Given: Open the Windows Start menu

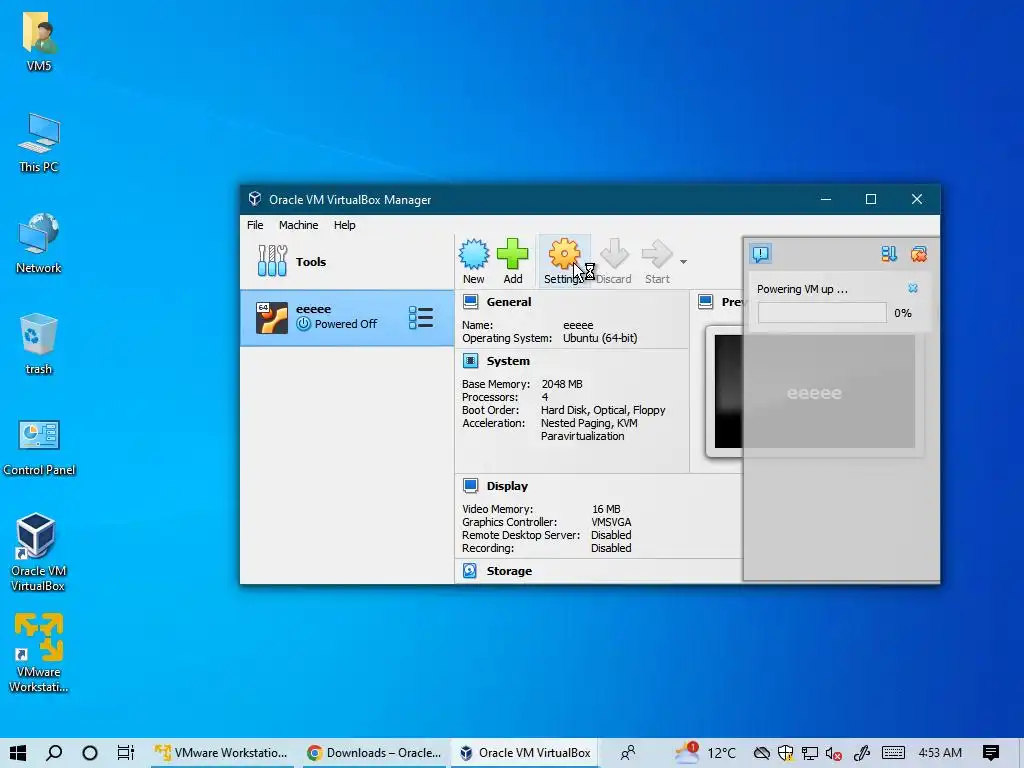Looking at the screenshot, I should [x=18, y=753].
